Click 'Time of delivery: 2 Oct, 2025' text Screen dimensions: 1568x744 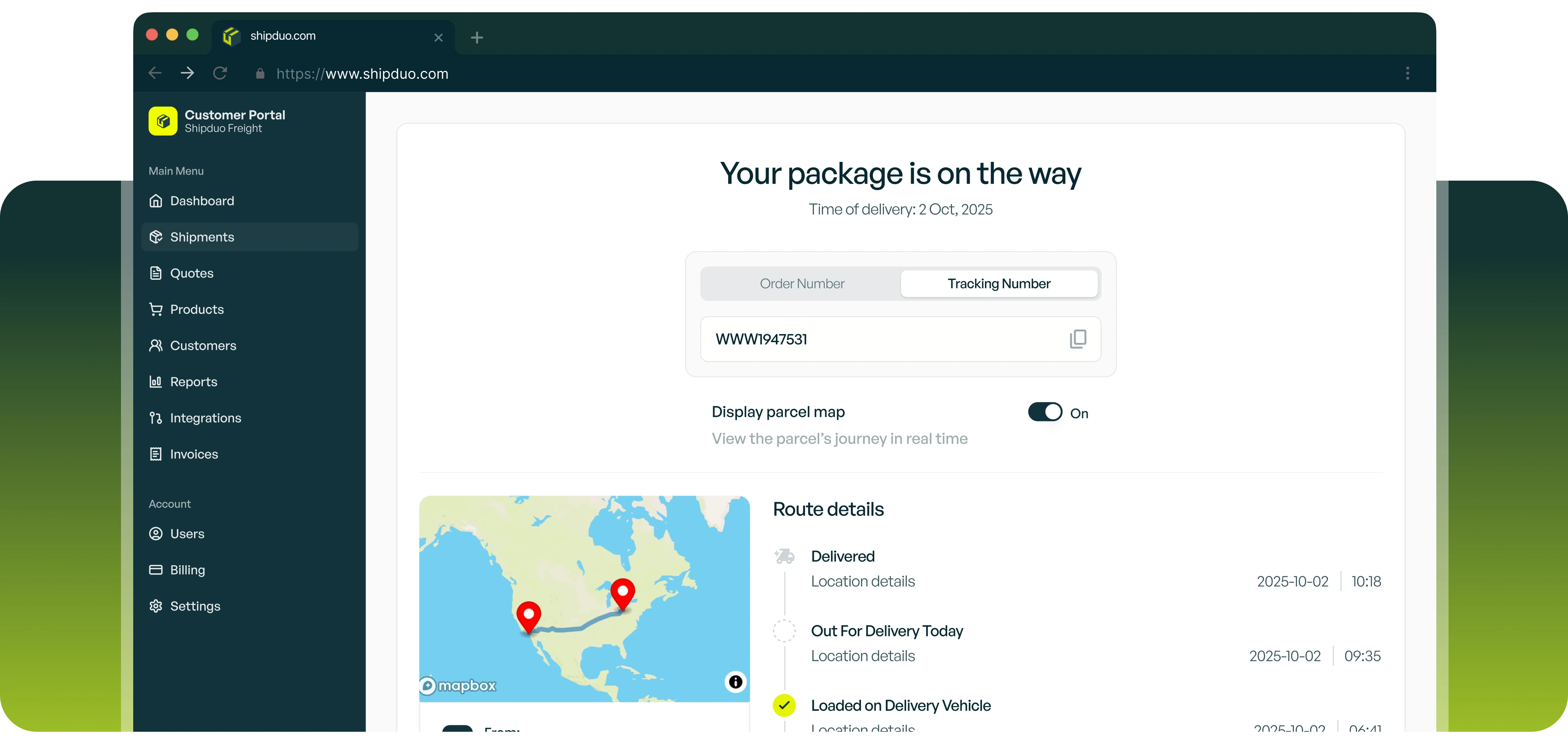click(x=900, y=209)
